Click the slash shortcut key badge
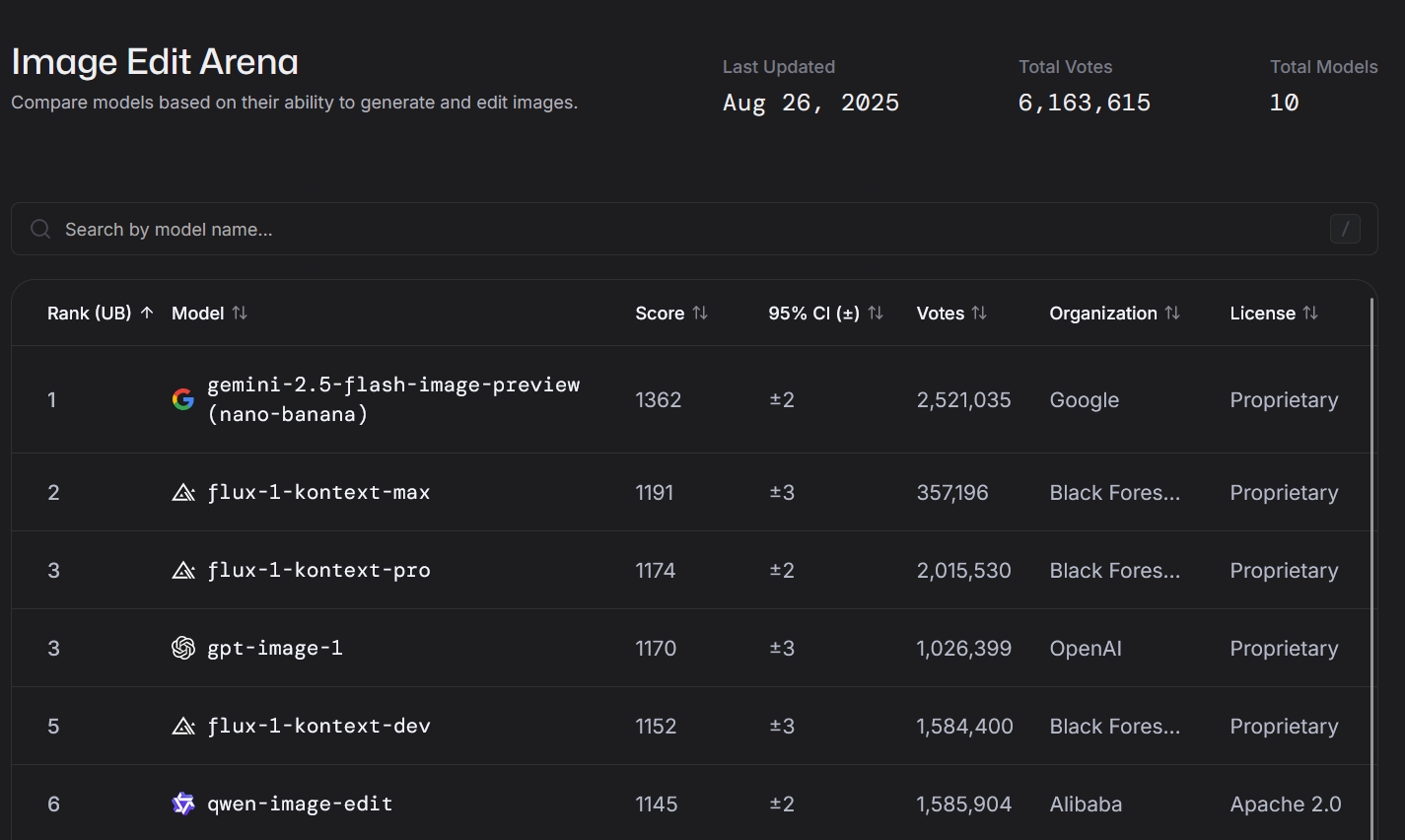The width and height of the screenshot is (1405, 840). 1345,229
